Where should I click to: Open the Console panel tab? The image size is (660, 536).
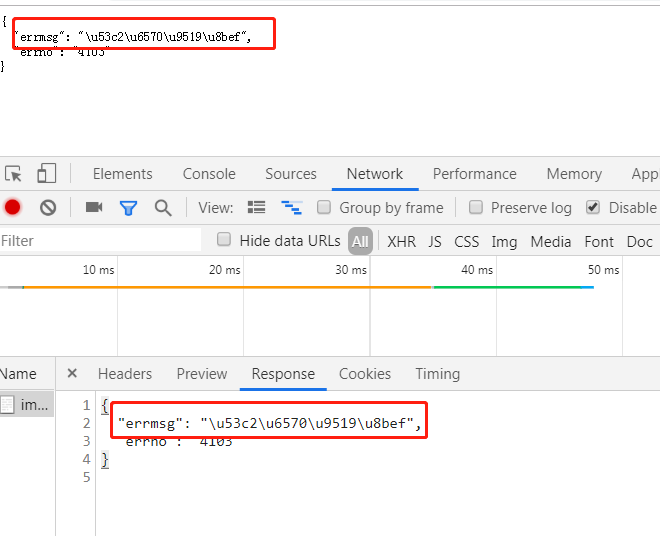pos(209,174)
